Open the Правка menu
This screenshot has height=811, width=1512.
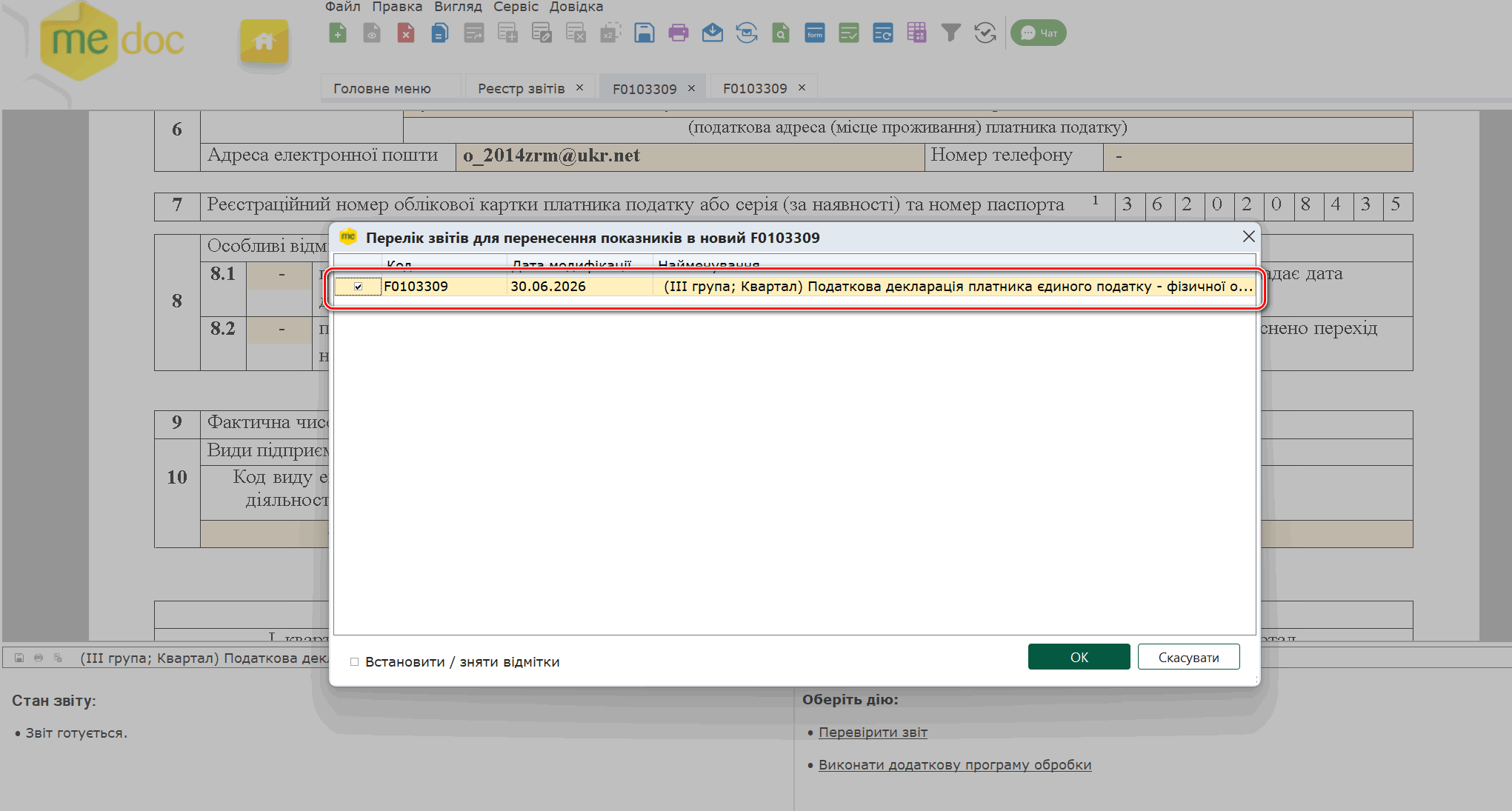click(x=397, y=7)
